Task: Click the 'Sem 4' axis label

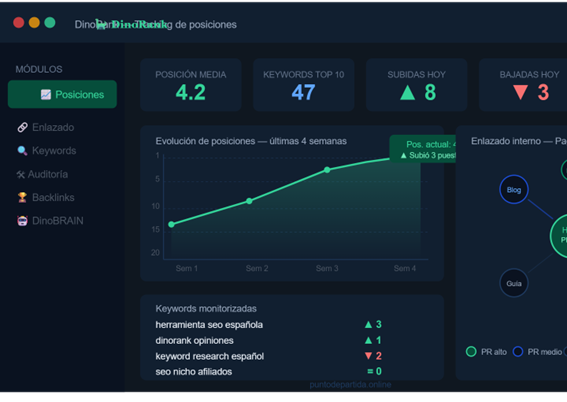Action: click(405, 269)
